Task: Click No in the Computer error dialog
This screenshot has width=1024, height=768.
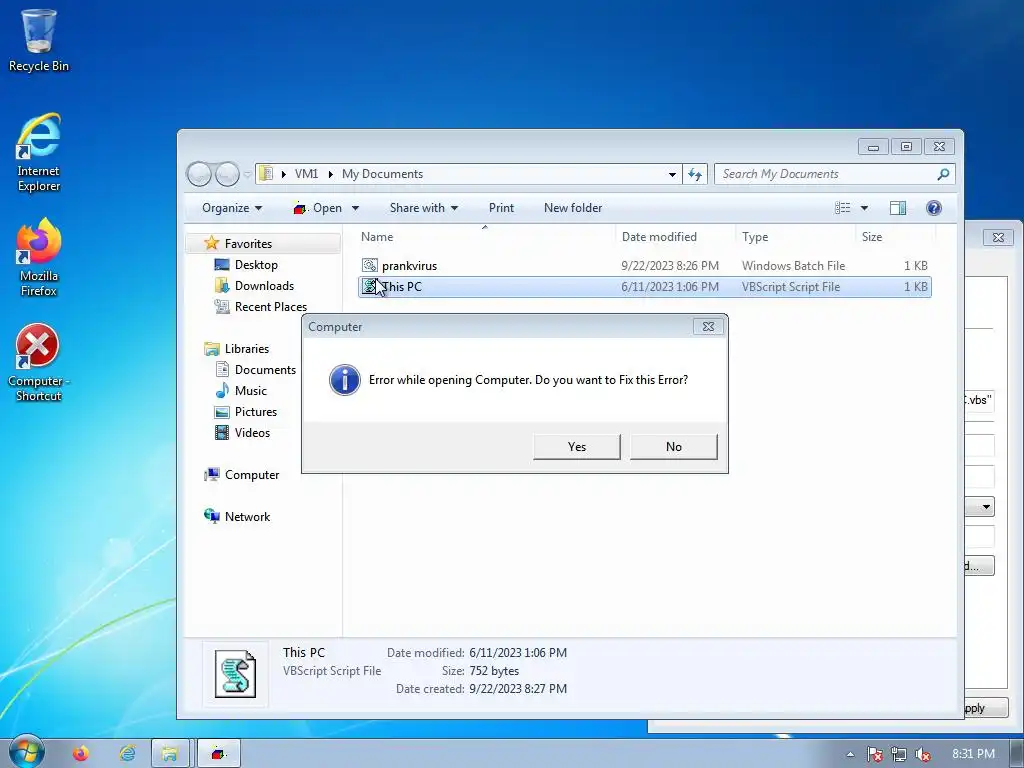Action: pyautogui.click(x=673, y=447)
